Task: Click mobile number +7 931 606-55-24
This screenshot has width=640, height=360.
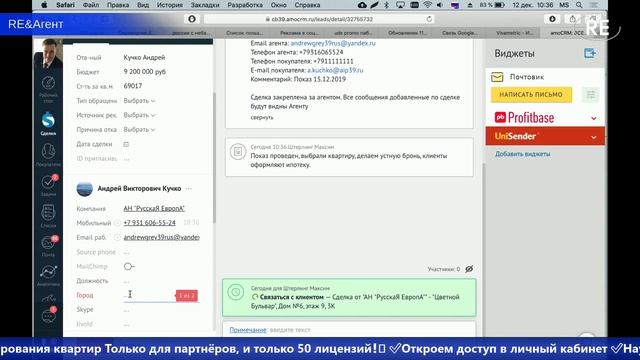Action: pyautogui.click(x=149, y=223)
